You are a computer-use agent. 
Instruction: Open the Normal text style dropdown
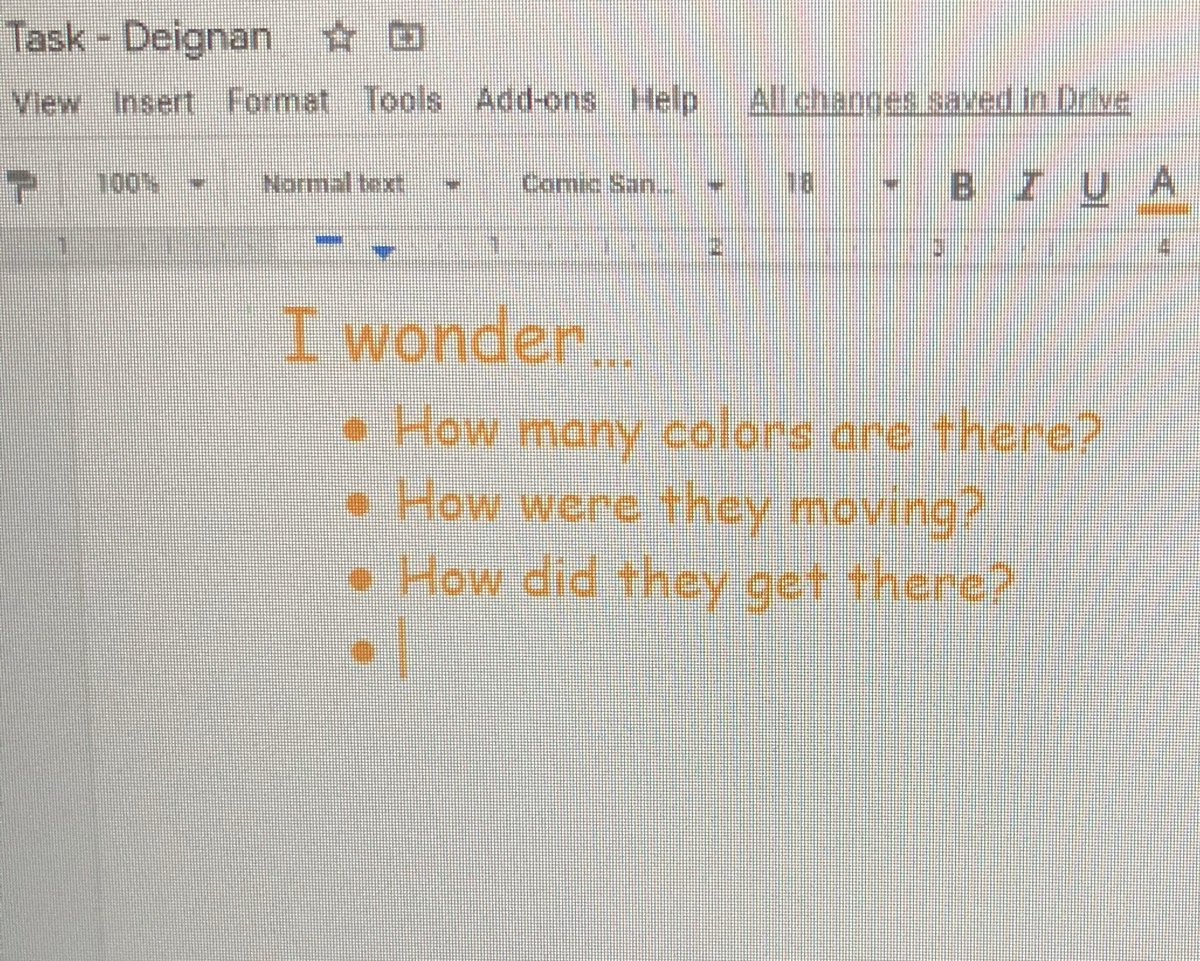click(x=361, y=184)
